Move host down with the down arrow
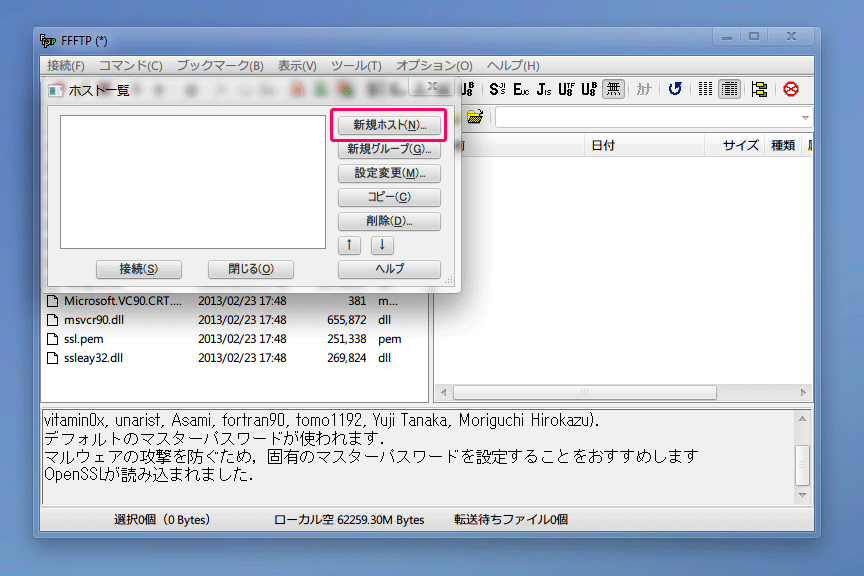 click(382, 245)
